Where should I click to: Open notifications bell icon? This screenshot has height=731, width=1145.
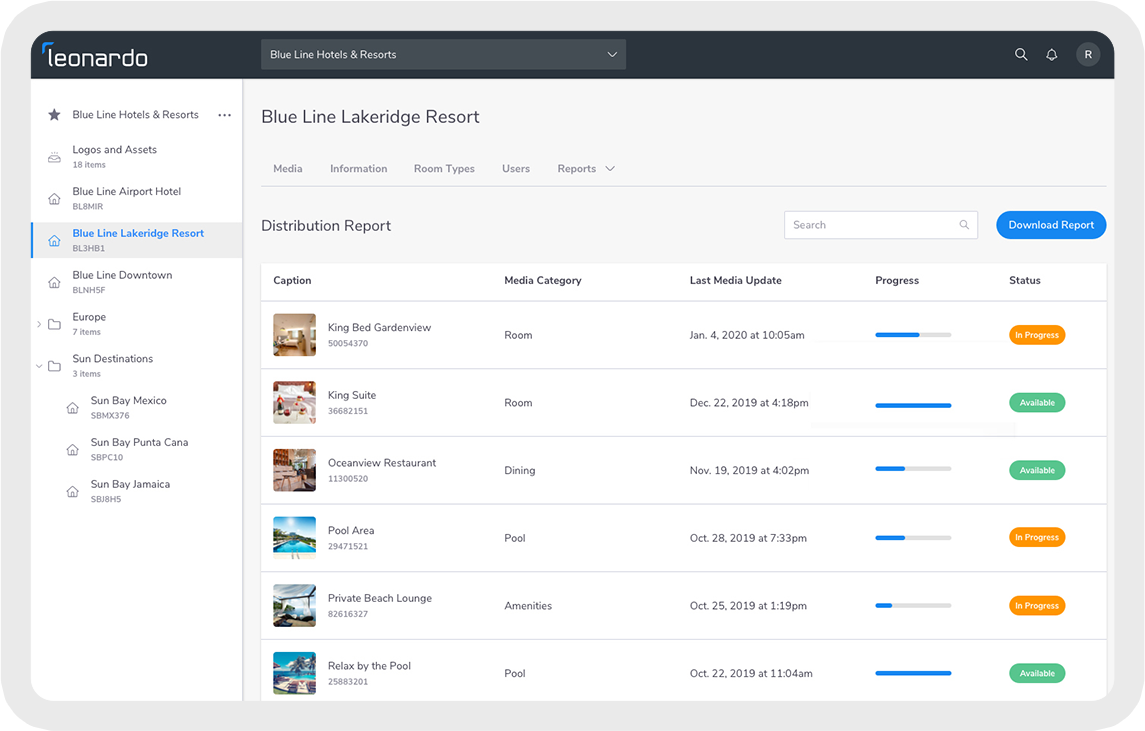click(x=1052, y=55)
